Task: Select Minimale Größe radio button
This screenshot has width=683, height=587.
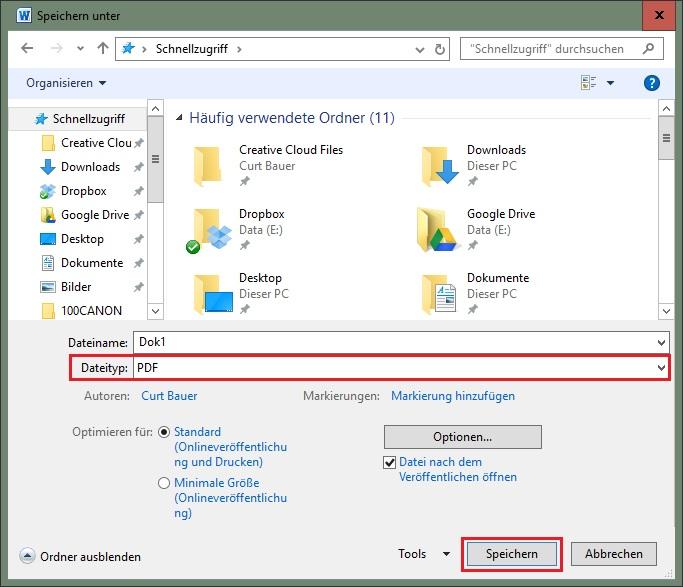Action: 164,483
